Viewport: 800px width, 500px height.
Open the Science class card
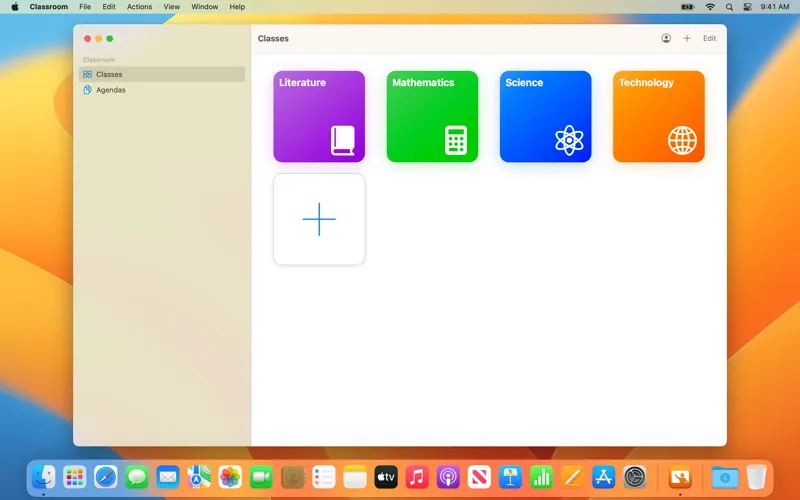coord(545,116)
